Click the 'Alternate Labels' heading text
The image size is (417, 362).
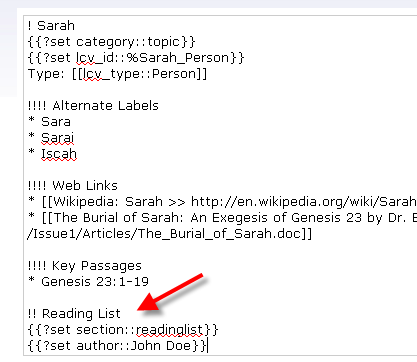pos(105,106)
